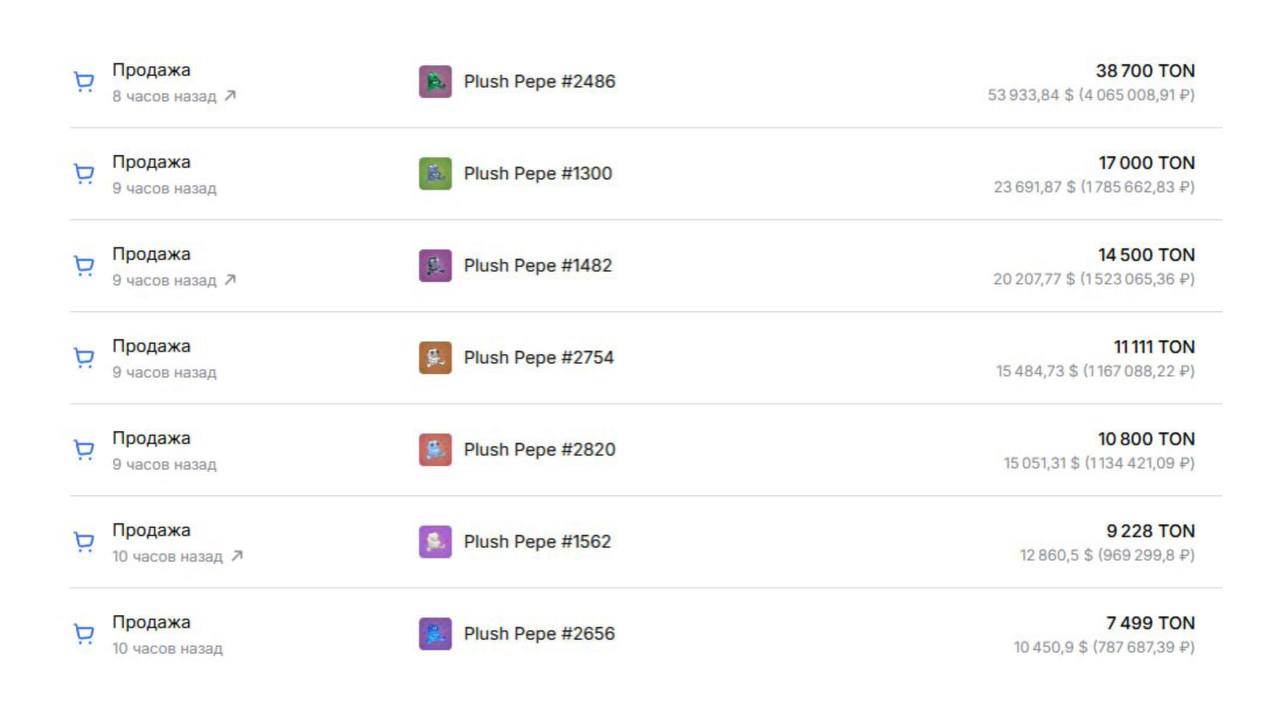Click the 11 111 TON sale price
Image resolution: width=1280 pixels, height=719 pixels.
pos(1154,347)
